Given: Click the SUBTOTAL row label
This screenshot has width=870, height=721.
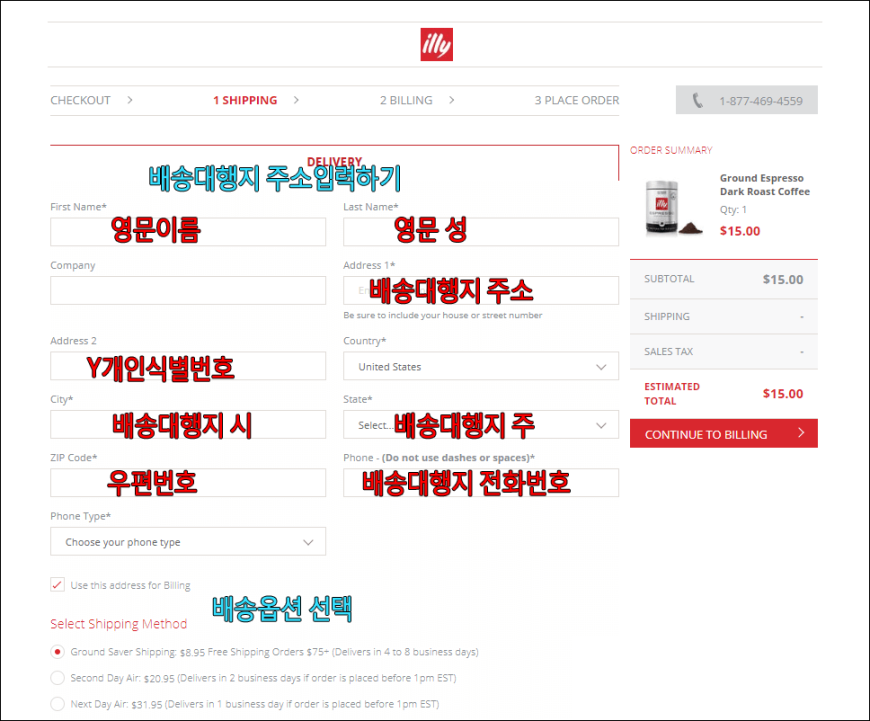Looking at the screenshot, I should (669, 279).
